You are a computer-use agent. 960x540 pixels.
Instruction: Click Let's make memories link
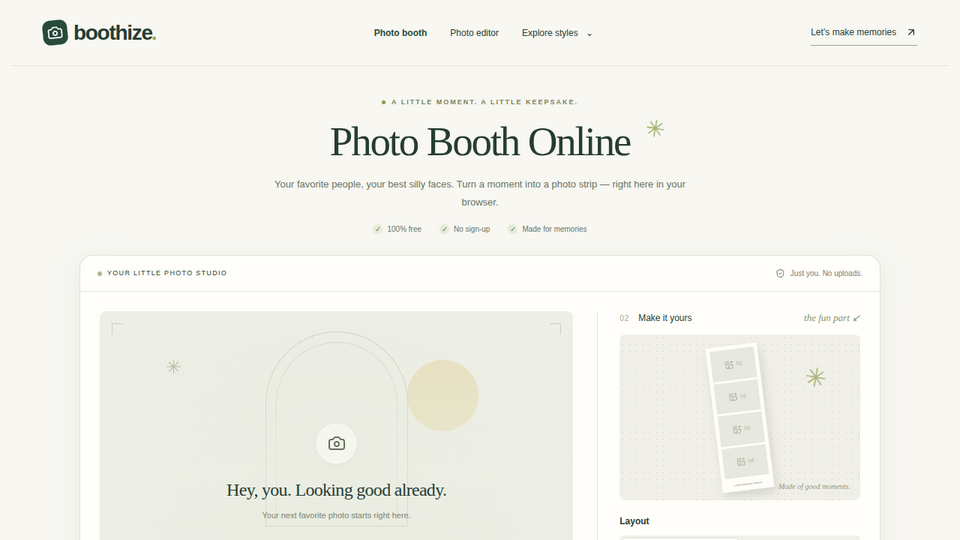[863, 32]
